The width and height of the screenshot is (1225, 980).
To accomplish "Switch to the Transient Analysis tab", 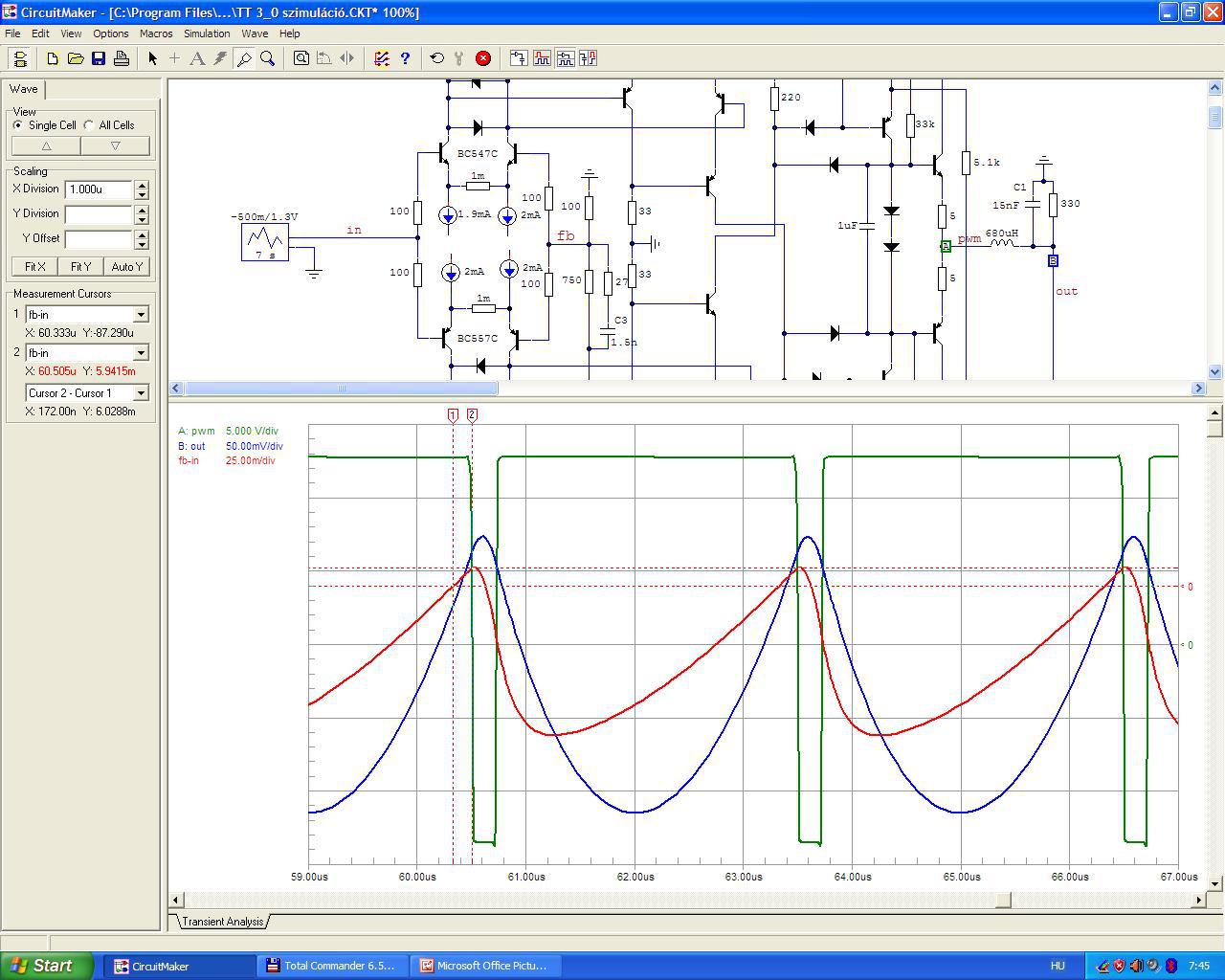I will tap(222, 922).
